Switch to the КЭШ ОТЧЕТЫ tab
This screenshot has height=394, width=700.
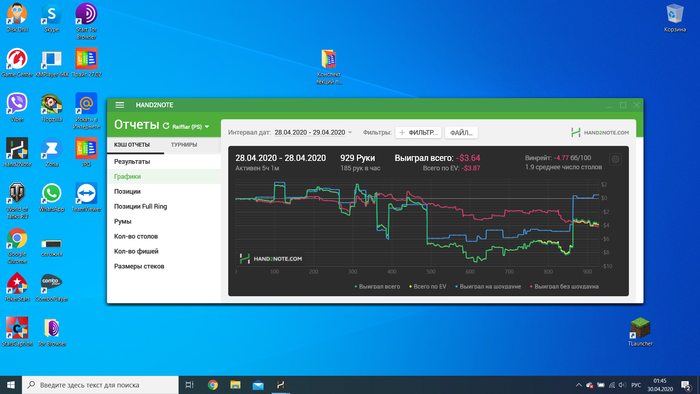(x=132, y=145)
